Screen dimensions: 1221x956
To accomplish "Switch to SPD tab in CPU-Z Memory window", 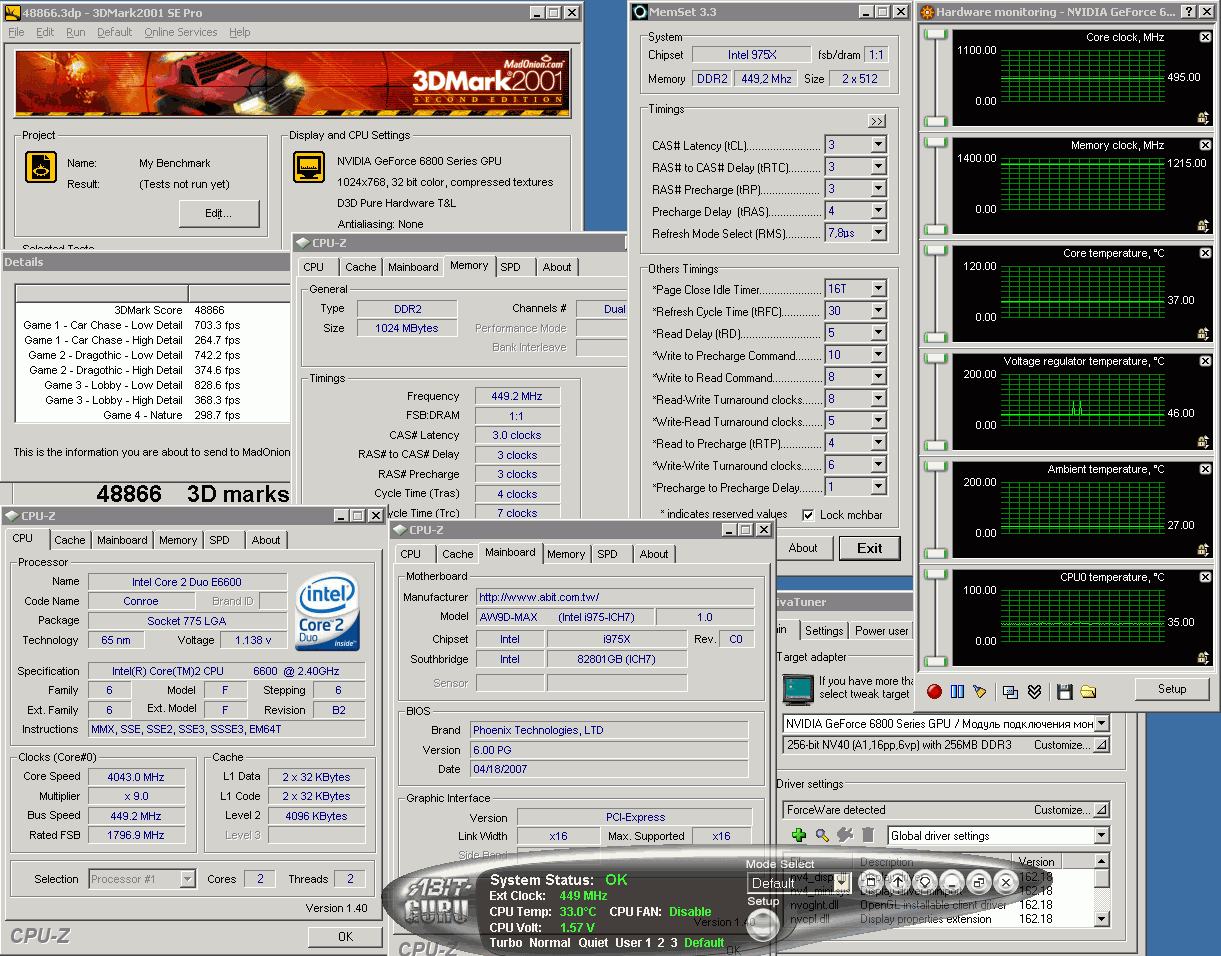I will [x=510, y=267].
